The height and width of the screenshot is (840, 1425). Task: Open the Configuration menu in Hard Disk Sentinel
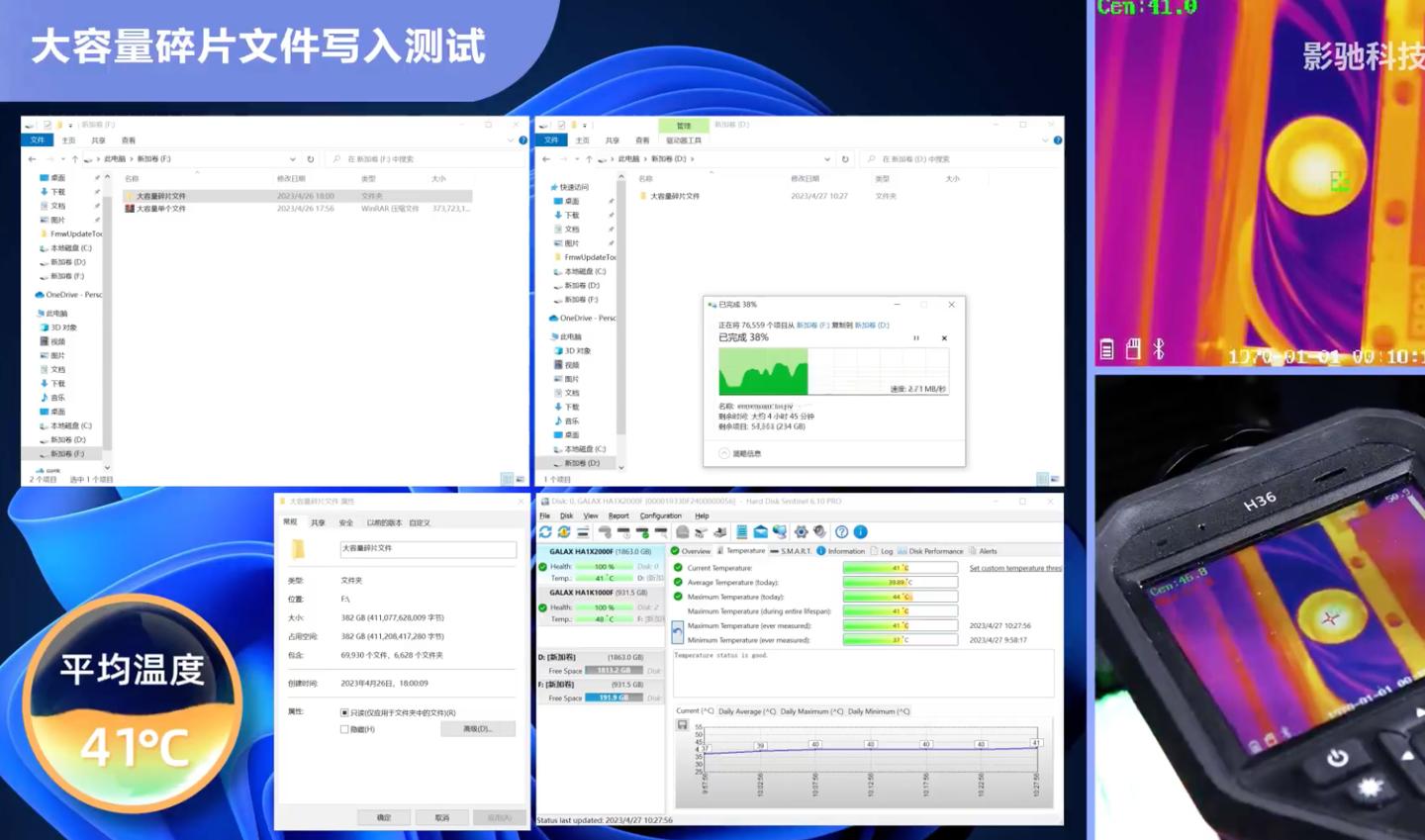pyautogui.click(x=662, y=515)
